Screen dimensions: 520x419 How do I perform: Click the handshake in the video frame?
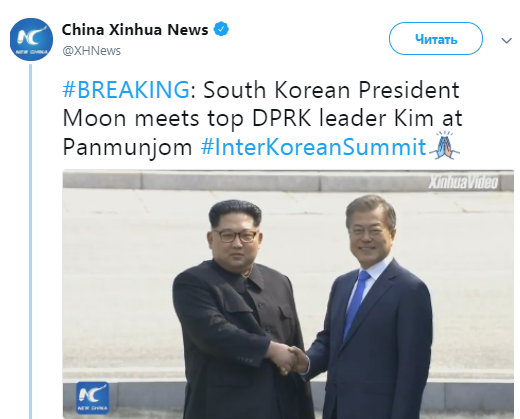click(288, 358)
